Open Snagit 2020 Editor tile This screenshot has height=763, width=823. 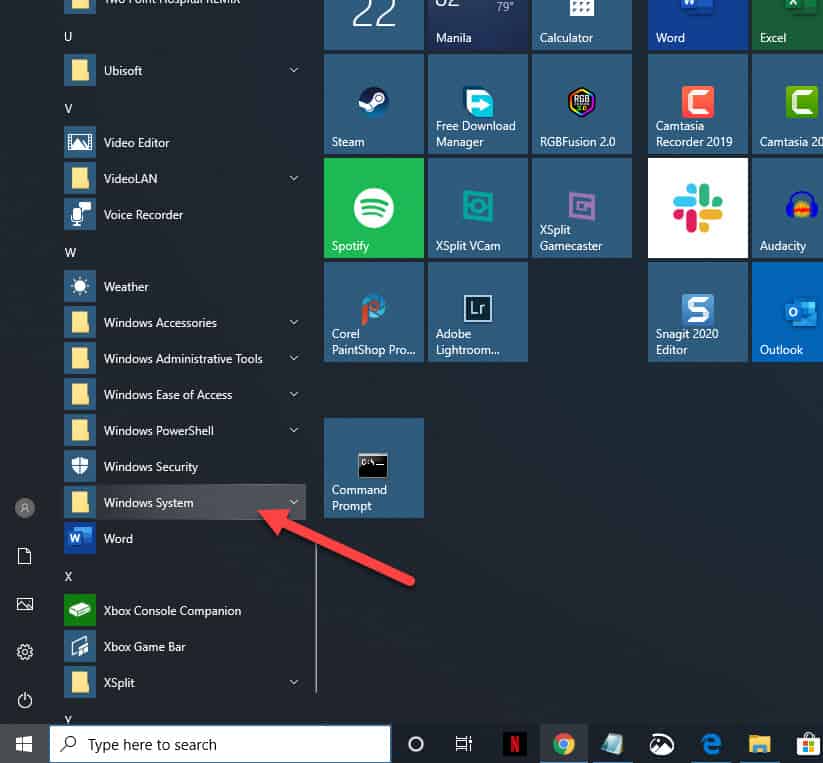click(x=698, y=312)
